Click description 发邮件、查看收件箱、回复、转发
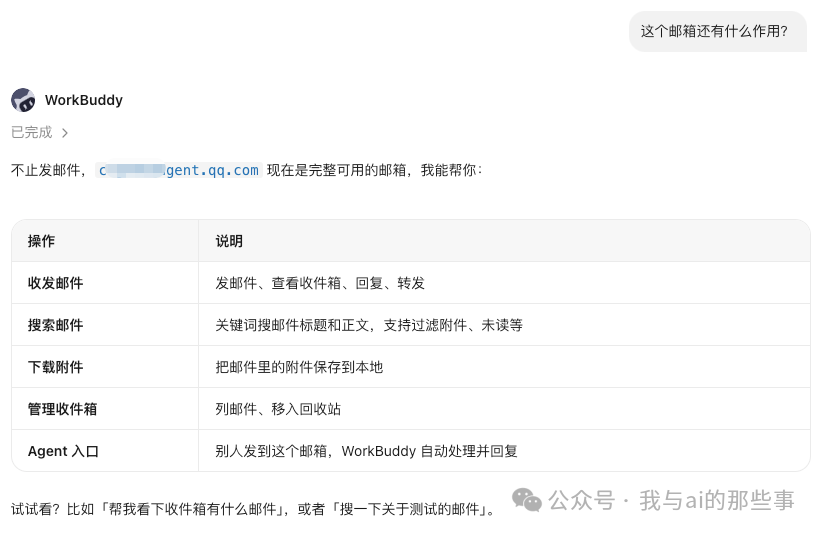This screenshot has height=533, width=821. click(320, 283)
